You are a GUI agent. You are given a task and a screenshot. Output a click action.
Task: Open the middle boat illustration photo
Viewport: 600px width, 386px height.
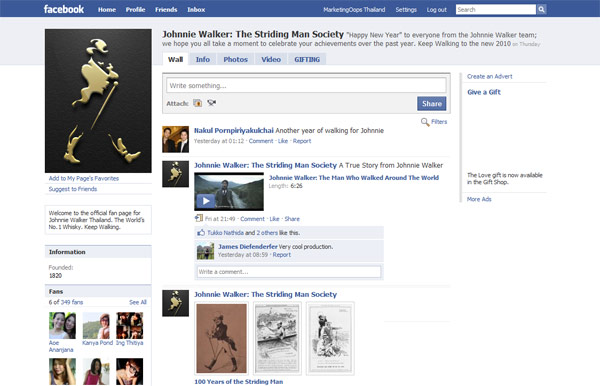click(277, 338)
